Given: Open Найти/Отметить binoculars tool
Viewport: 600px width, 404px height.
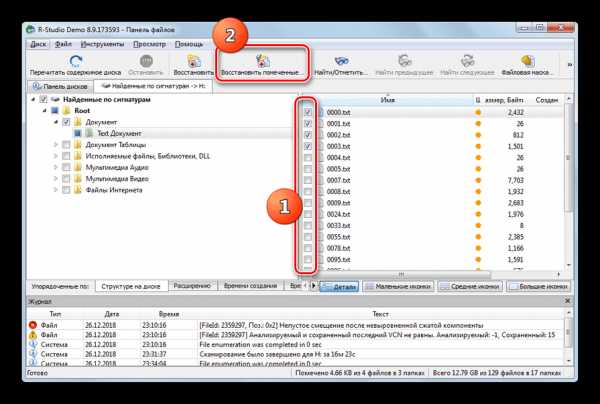Looking at the screenshot, I should tap(341, 60).
